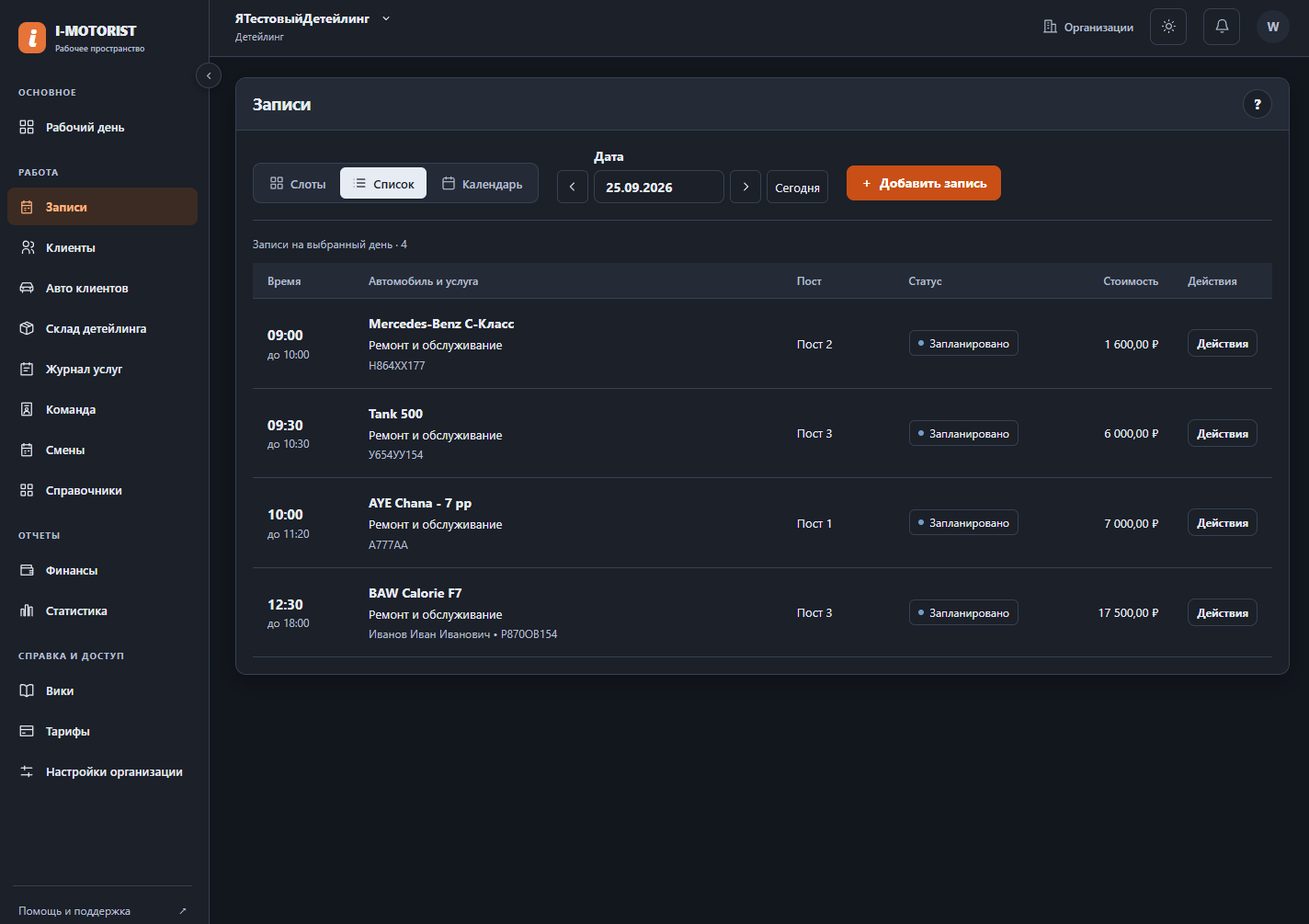Open the user avatar W menu
Screen dimensions: 1309x924
coord(1273,27)
